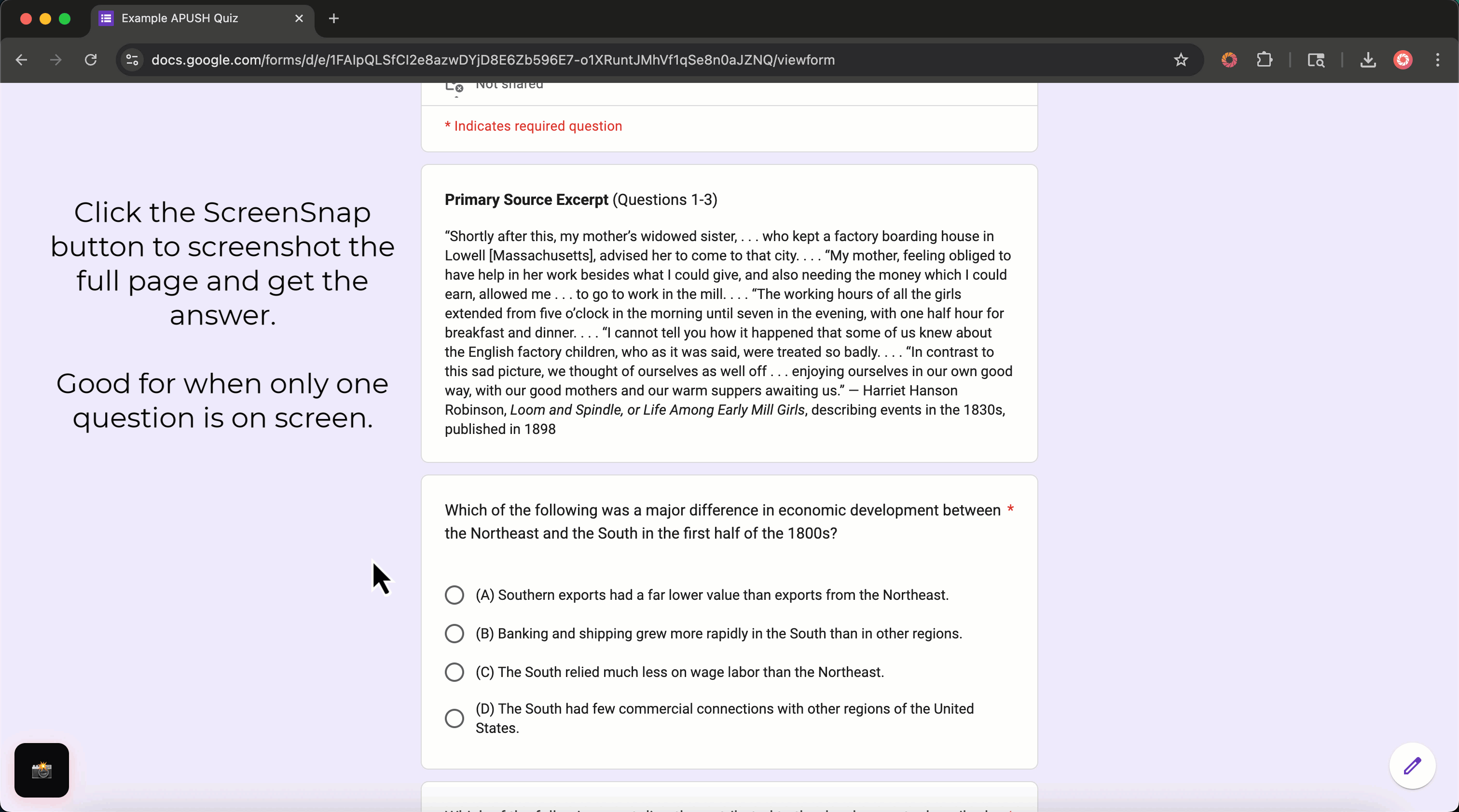The height and width of the screenshot is (812, 1459).
Task: Open the Chrome profile avatar
Action: pyautogui.click(x=1403, y=60)
